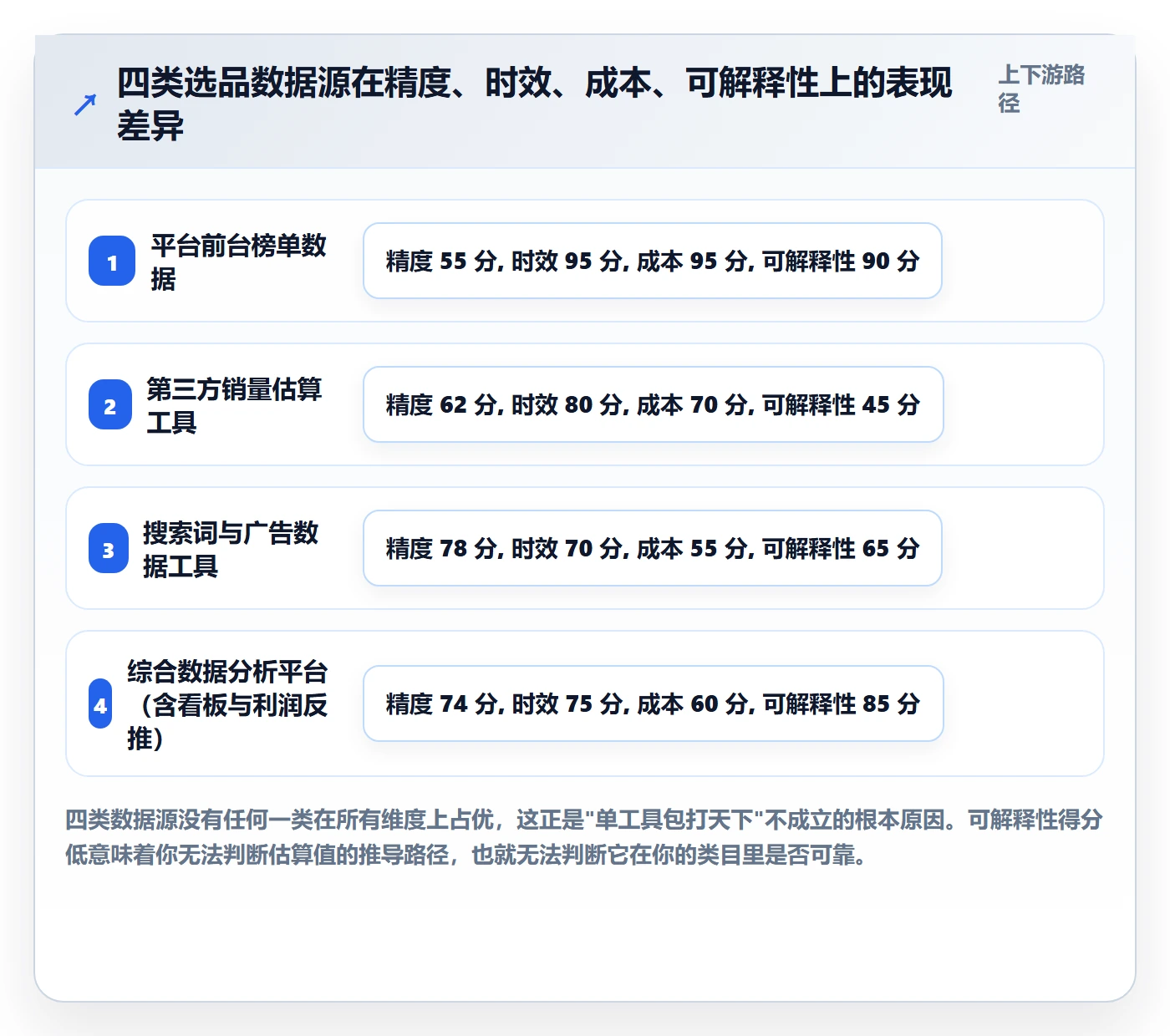This screenshot has width=1170, height=1036.
Task: Select the 搜索词与广告数据工具 row label
Action: click(x=231, y=549)
